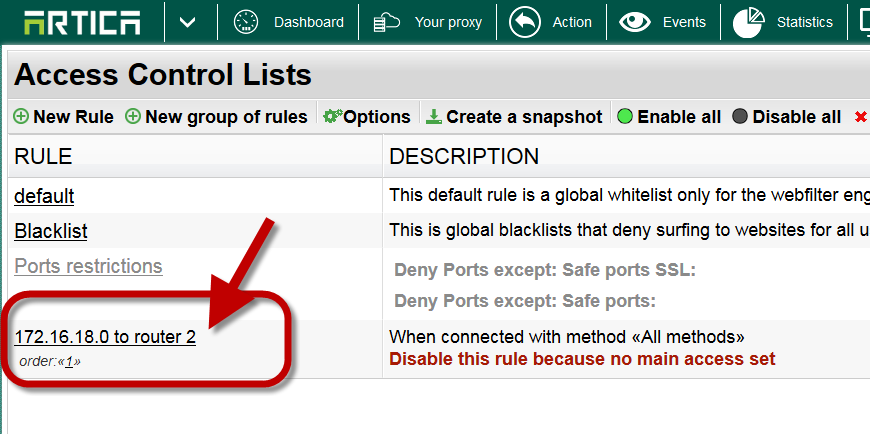Click the Dashboard gauge icon
This screenshot has height=434, width=870.
[246, 22]
